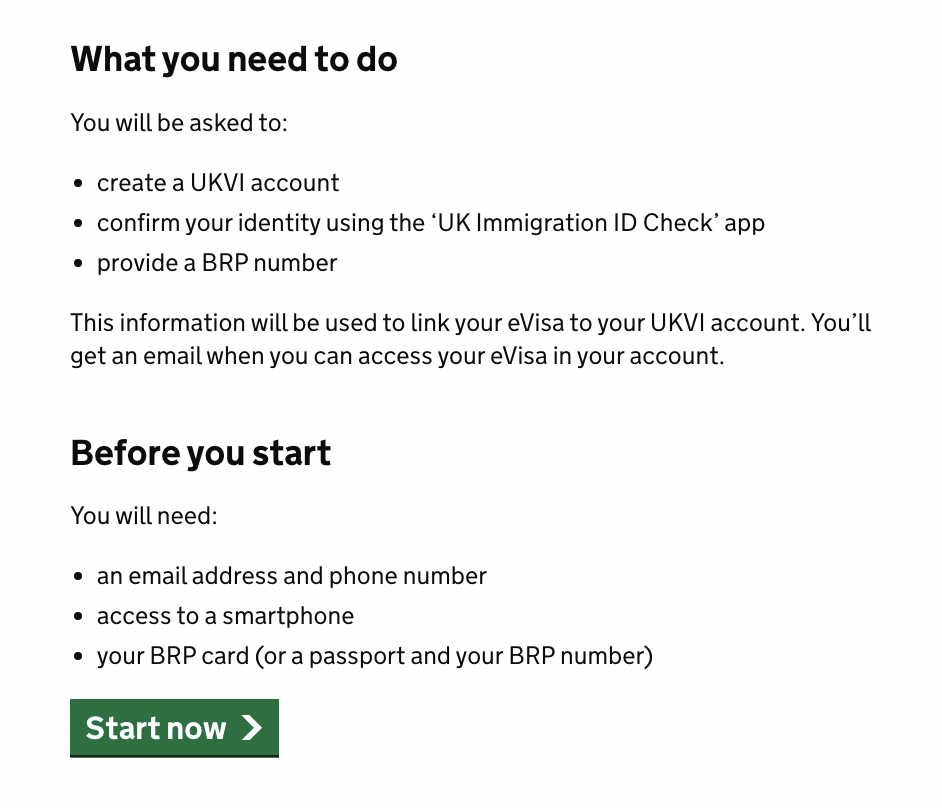This screenshot has width=942, height=808.
Task: Click 'an email address and phone number' item
Action: 291,576
